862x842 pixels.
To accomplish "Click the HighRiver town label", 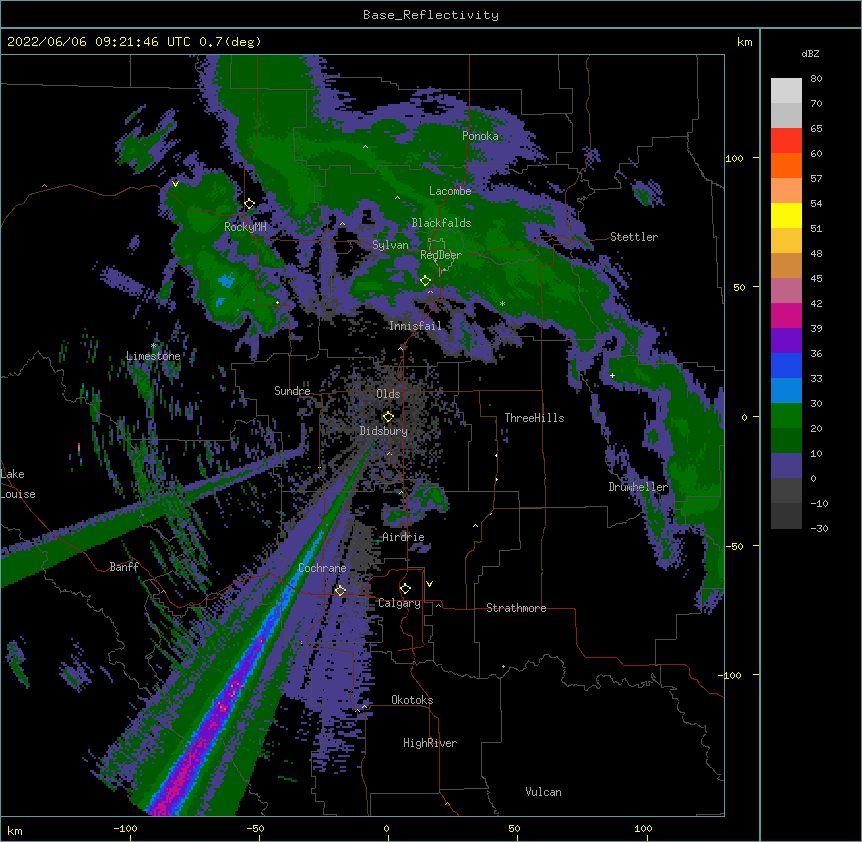I will [430, 743].
